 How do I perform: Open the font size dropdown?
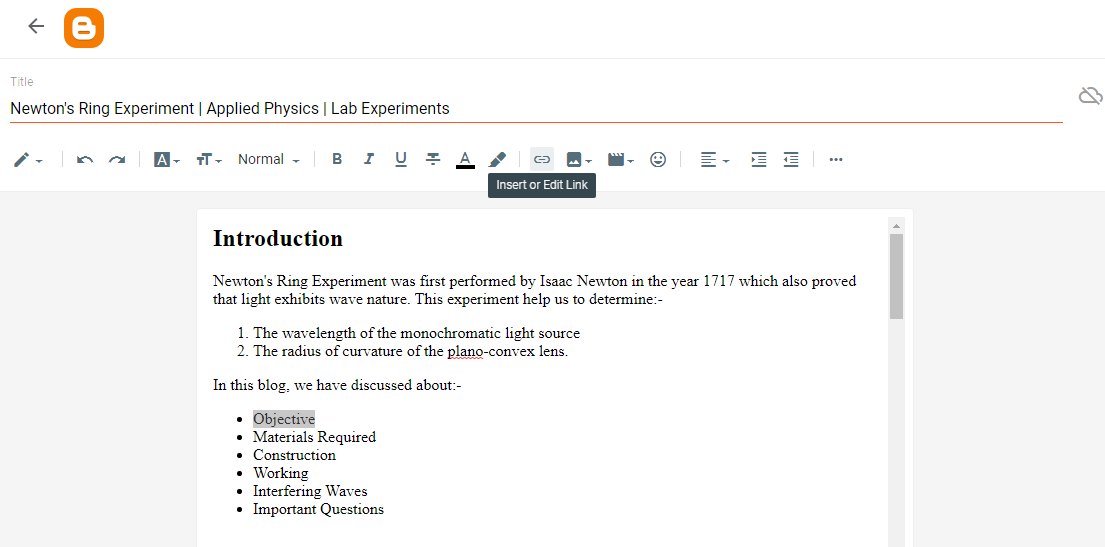pos(209,160)
